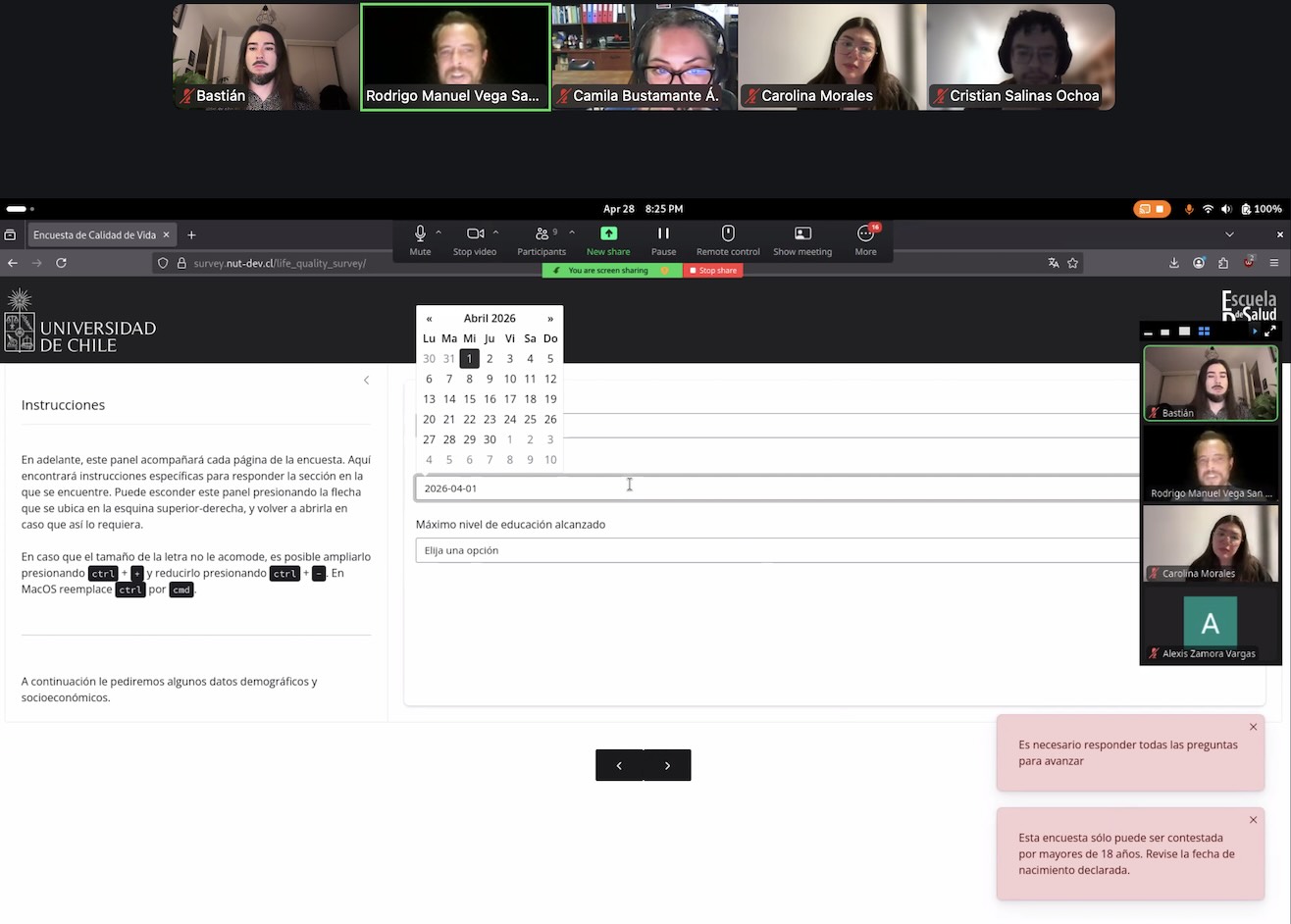The image size is (1291, 924).
Task: Reload the browser page
Action: tap(61, 263)
